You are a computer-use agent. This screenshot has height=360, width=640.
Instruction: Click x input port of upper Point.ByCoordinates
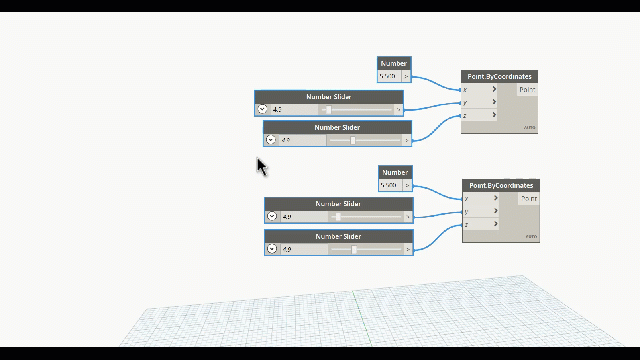coord(479,89)
